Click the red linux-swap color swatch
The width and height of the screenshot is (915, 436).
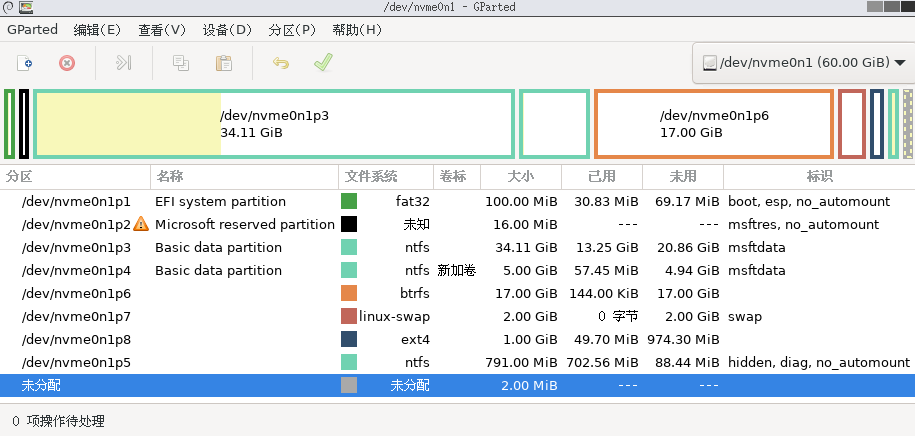[349, 316]
